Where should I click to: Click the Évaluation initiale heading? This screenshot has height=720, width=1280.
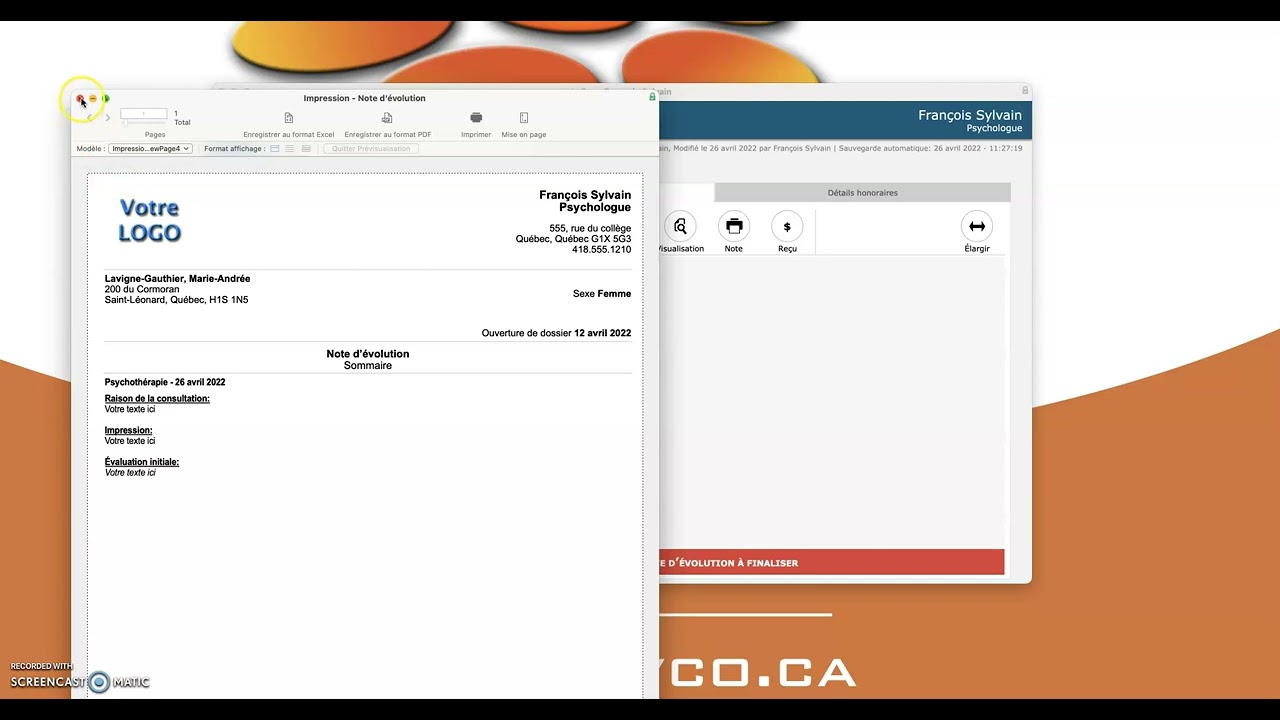pyautogui.click(x=142, y=462)
